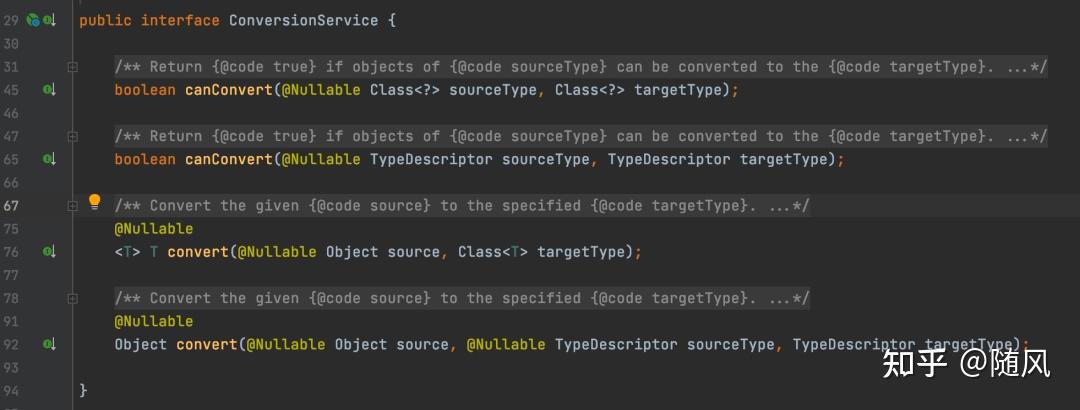Image resolution: width=1080 pixels, height=410 pixels.
Task: Click the implementations gutter icon on line 45
Action: [48, 90]
